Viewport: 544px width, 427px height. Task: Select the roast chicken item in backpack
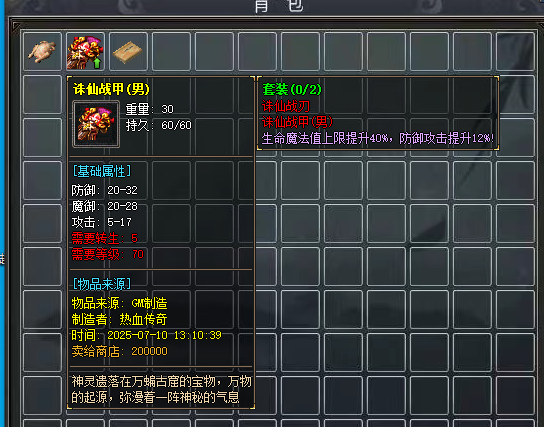coord(42,52)
